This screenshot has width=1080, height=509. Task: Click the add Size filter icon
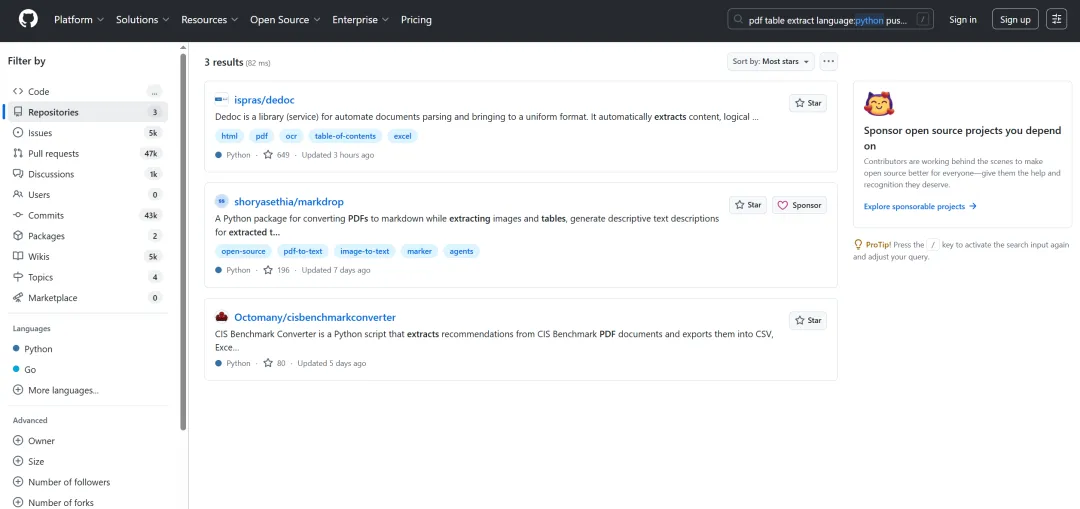(18, 461)
